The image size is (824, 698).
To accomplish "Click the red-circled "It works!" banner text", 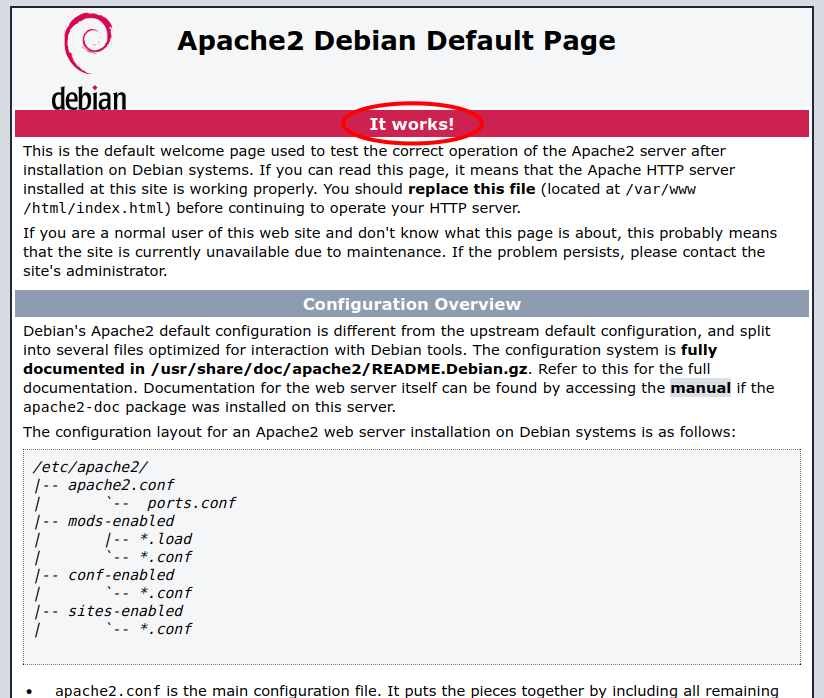I will [x=412, y=124].
